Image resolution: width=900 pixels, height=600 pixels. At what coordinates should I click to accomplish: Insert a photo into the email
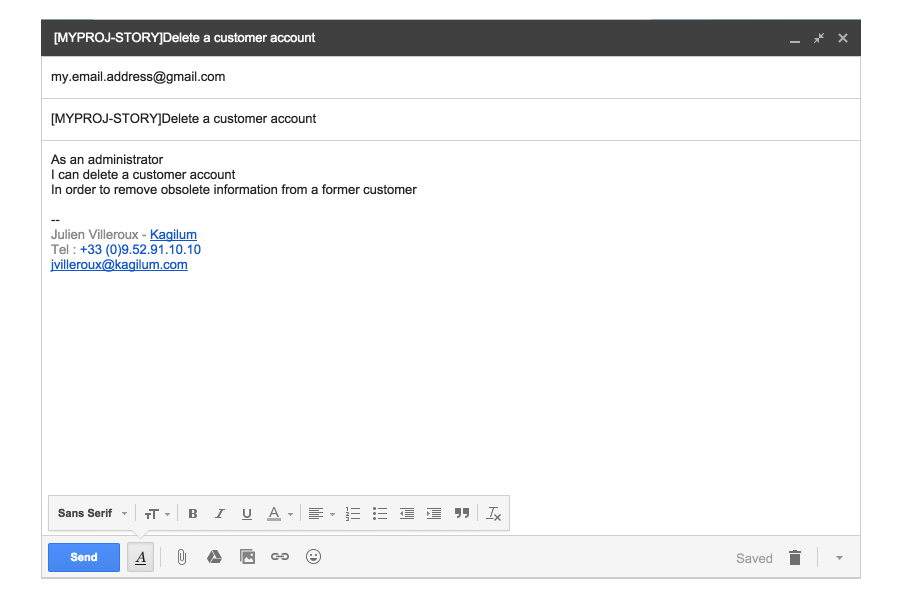click(247, 557)
